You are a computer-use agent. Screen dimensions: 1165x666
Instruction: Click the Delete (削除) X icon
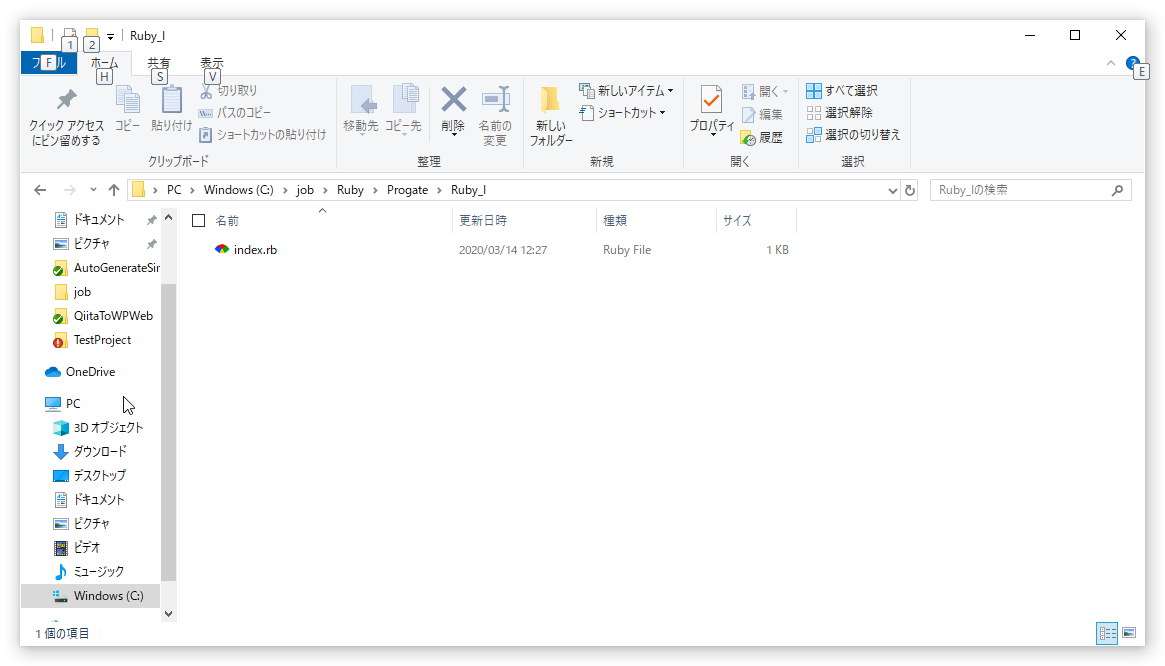point(453,100)
